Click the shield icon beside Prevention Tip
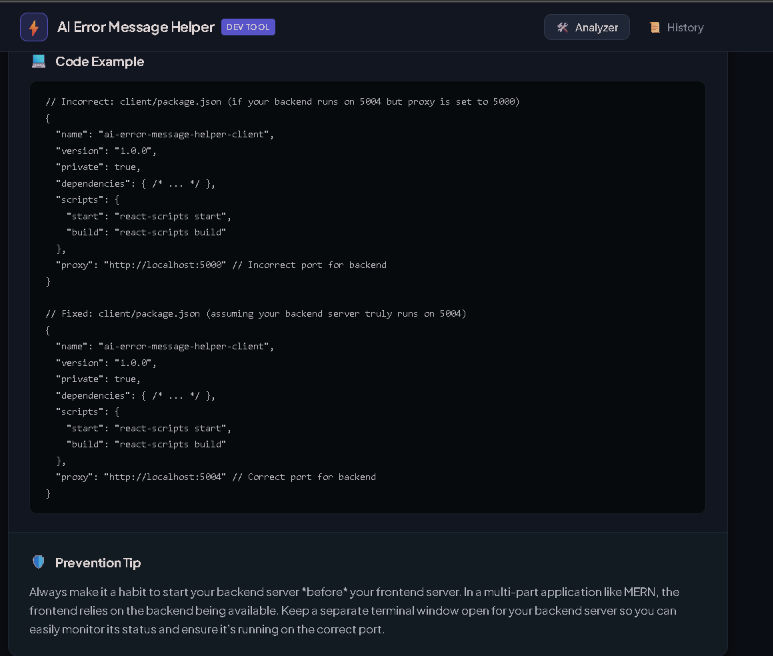Screen dimensions: 773x656 coord(38,562)
